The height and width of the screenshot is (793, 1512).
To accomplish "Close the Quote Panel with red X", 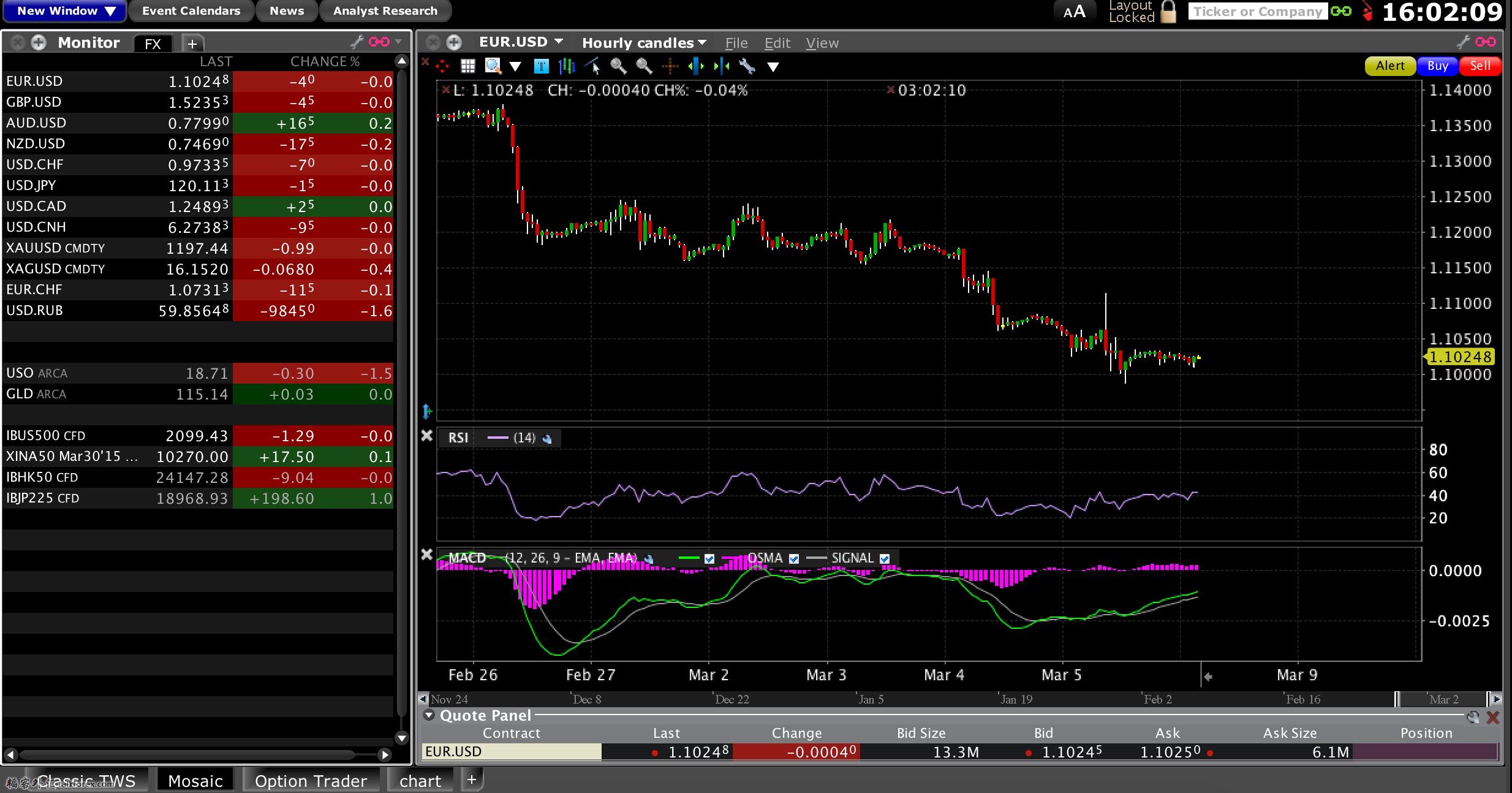I will pos(1493,717).
